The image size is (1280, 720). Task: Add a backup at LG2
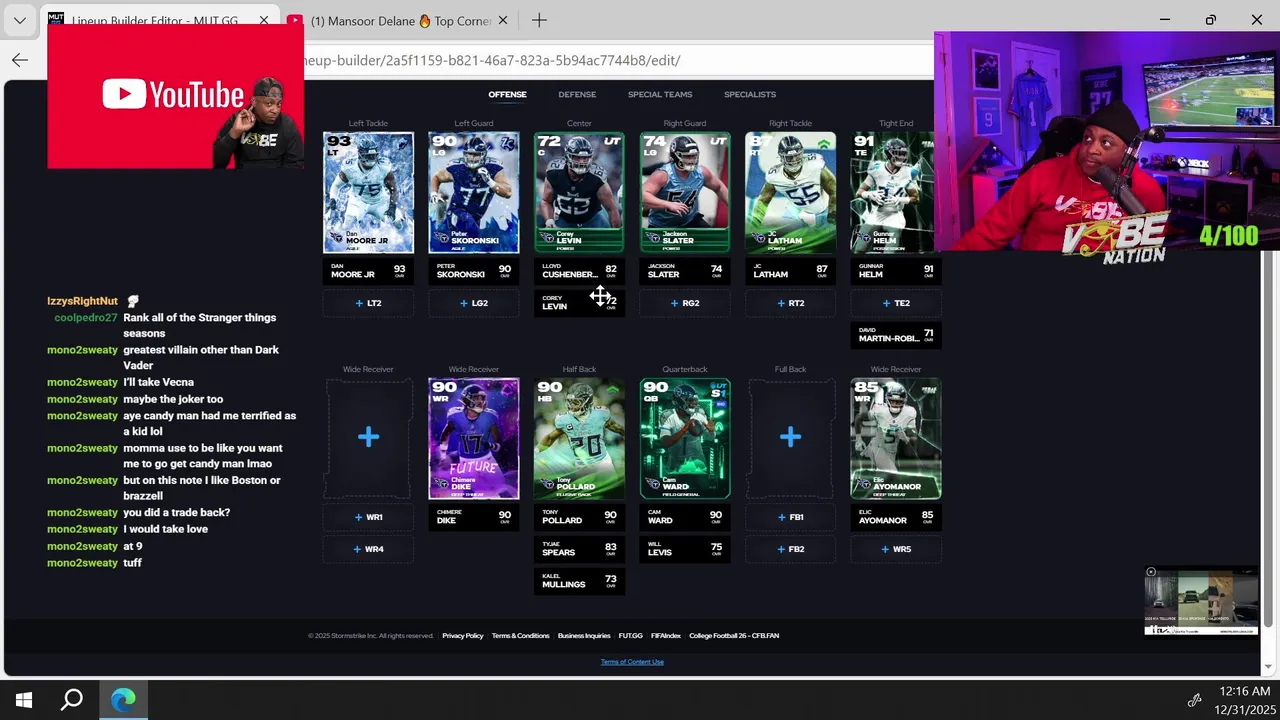tap(474, 303)
